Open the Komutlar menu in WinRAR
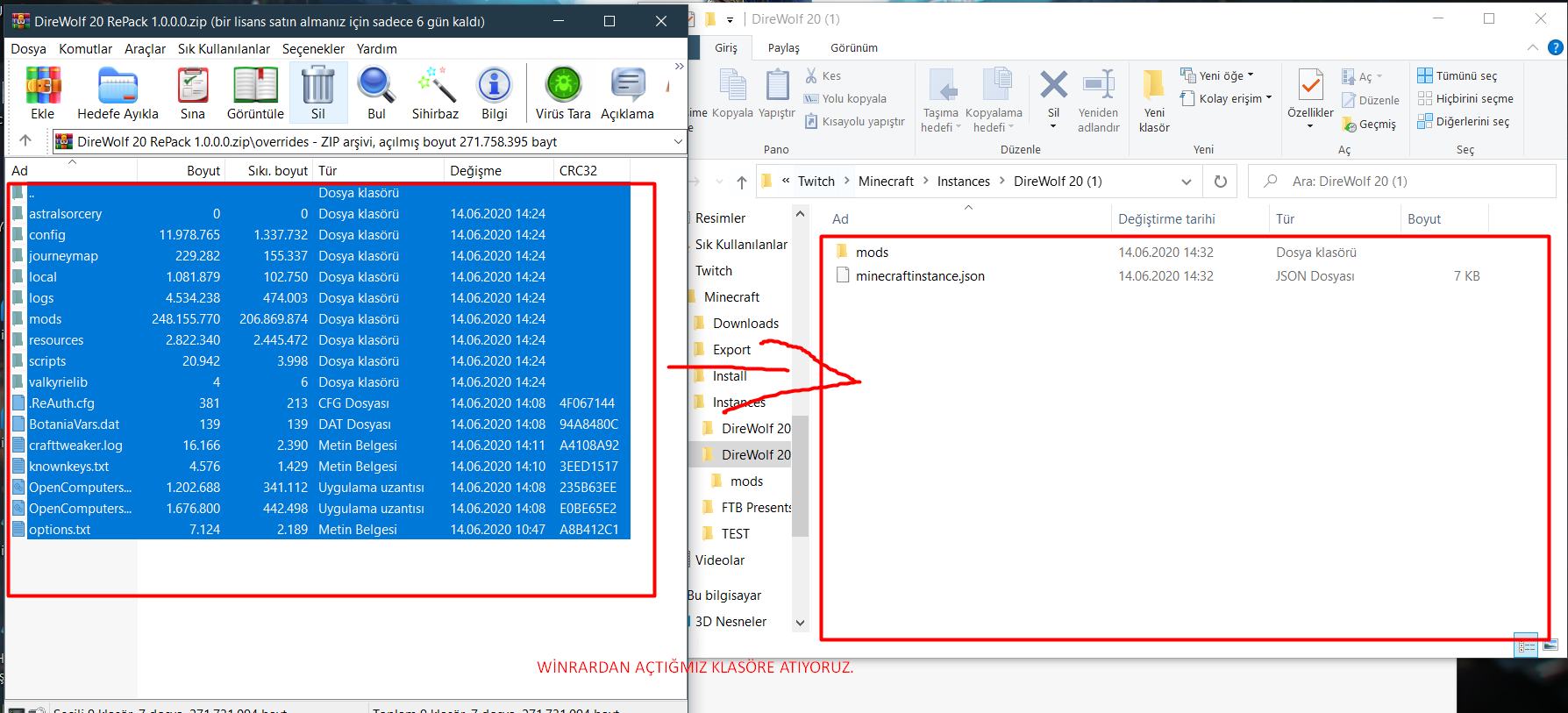Screen dimensions: 1568x713 click(x=85, y=49)
